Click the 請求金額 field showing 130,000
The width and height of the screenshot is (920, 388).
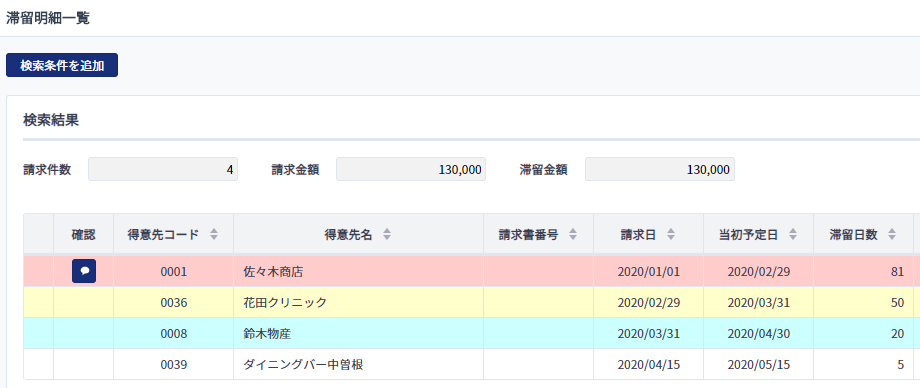pyautogui.click(x=411, y=170)
